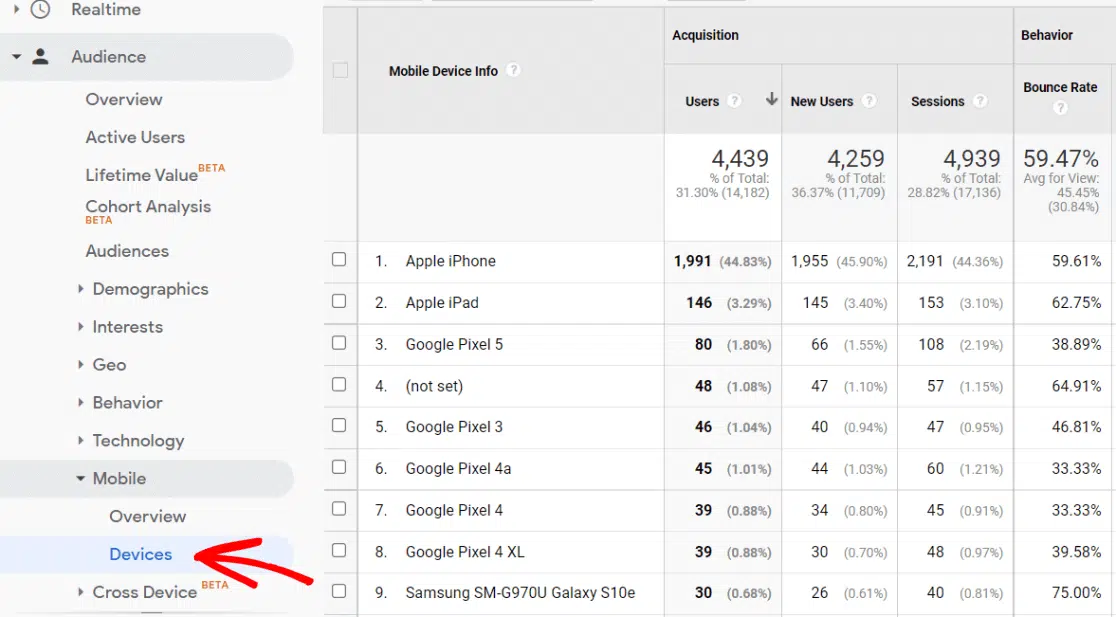Expand the Demographics section

tap(81, 289)
